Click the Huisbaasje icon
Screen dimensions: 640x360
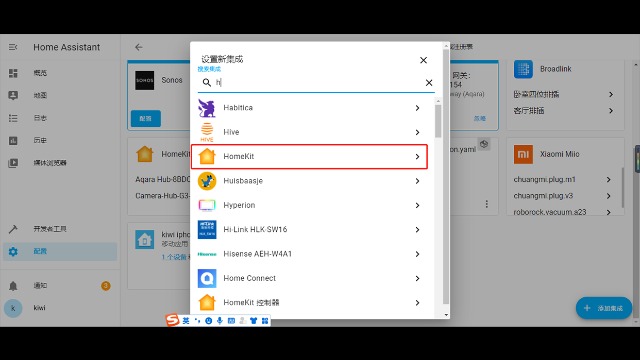point(207,181)
